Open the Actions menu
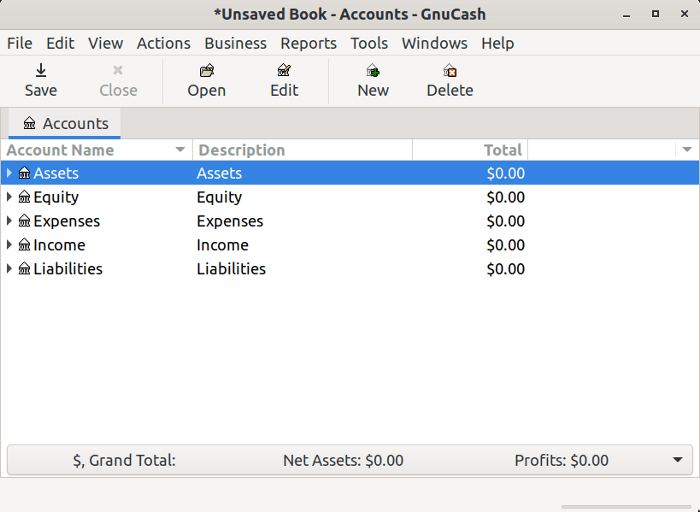The image size is (700, 512). [163, 43]
